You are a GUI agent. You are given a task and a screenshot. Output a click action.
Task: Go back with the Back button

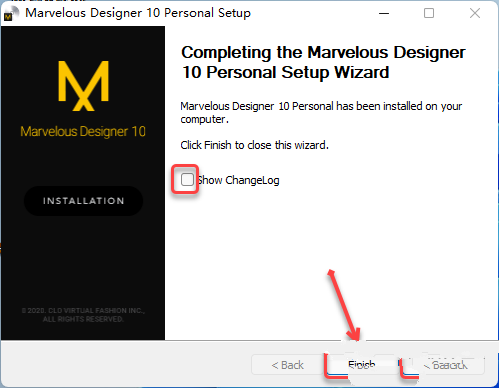tap(287, 365)
